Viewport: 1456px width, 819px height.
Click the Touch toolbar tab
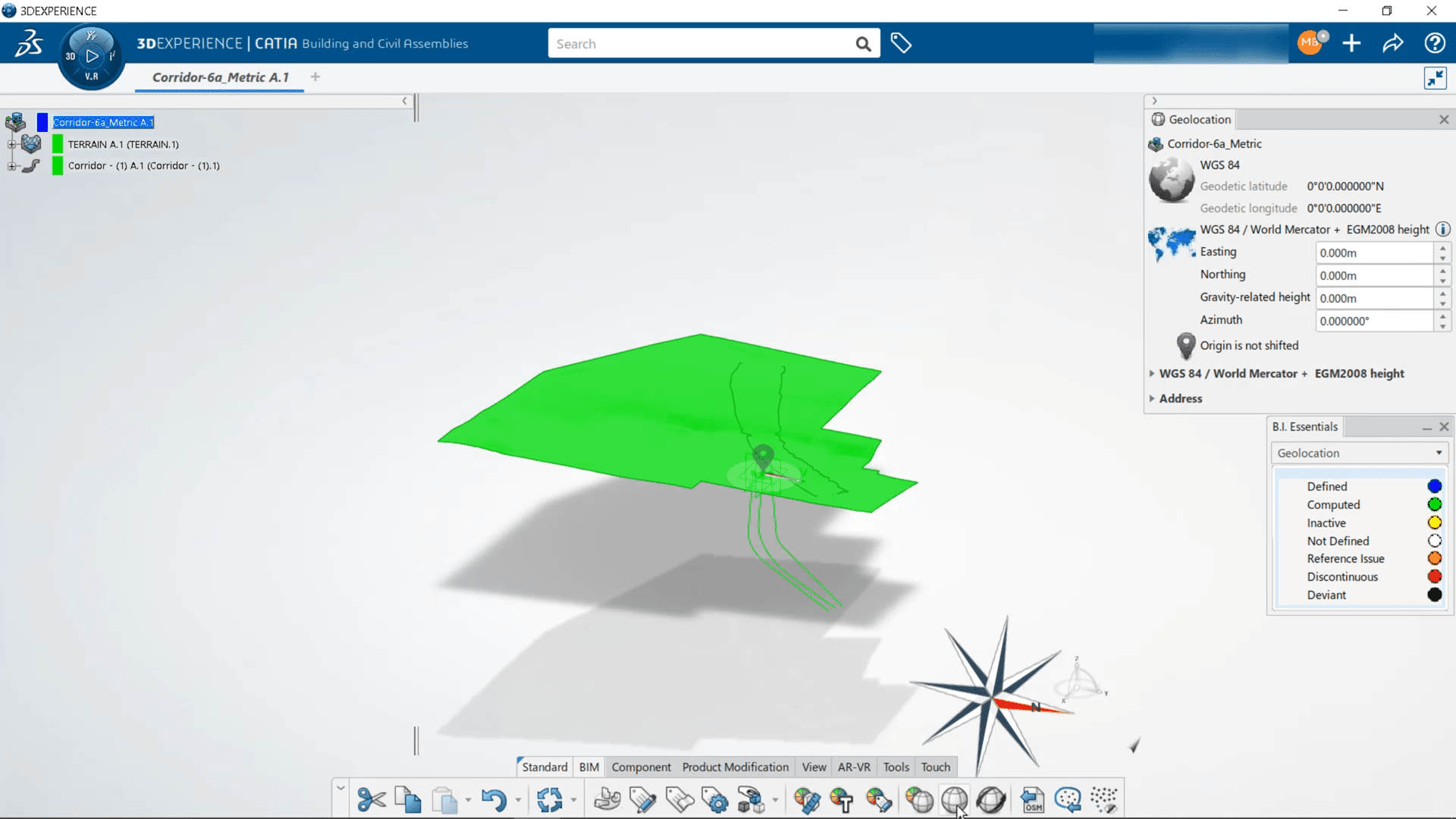[x=934, y=766]
